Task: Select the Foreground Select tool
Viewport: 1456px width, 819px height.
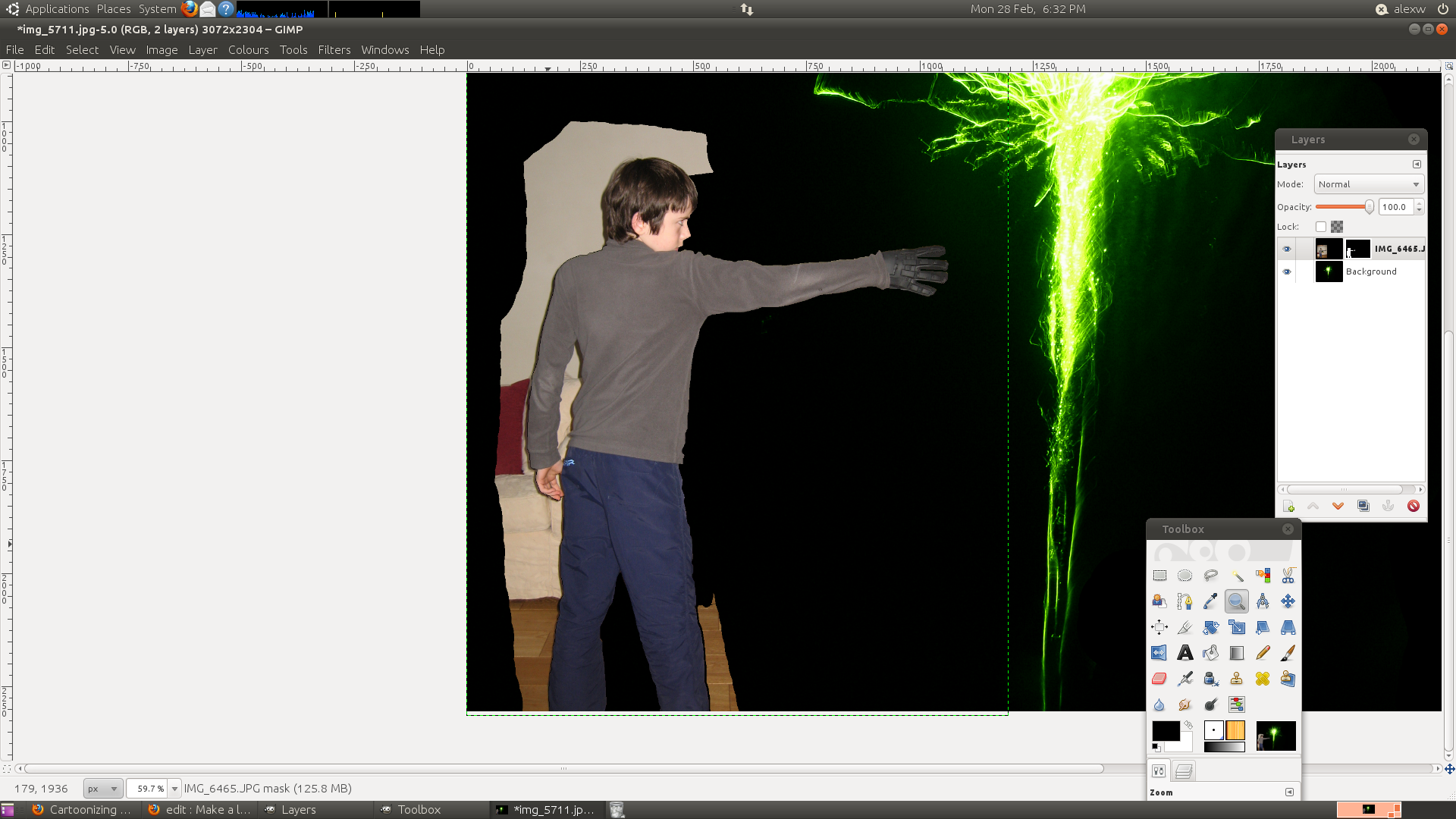Action: click(1159, 601)
